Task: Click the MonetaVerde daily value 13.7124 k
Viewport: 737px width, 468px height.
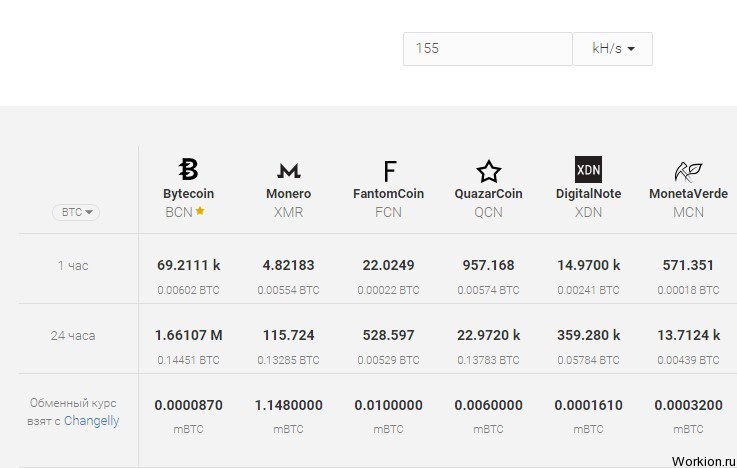Action: [689, 335]
